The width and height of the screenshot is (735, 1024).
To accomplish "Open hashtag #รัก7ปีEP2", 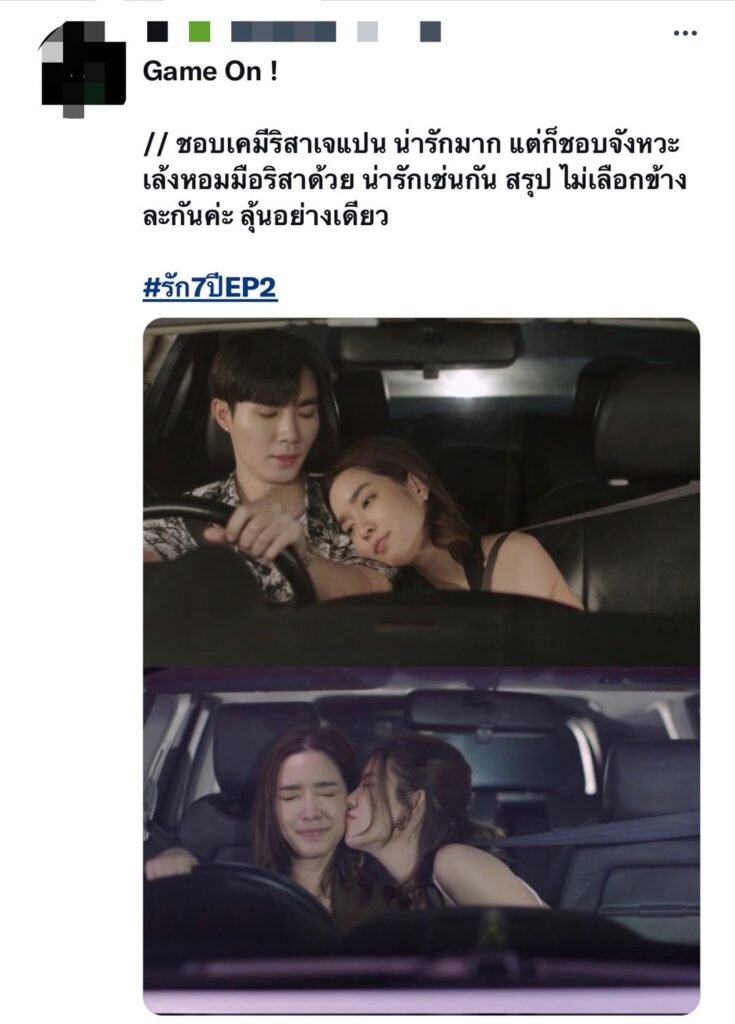I will pos(210,287).
